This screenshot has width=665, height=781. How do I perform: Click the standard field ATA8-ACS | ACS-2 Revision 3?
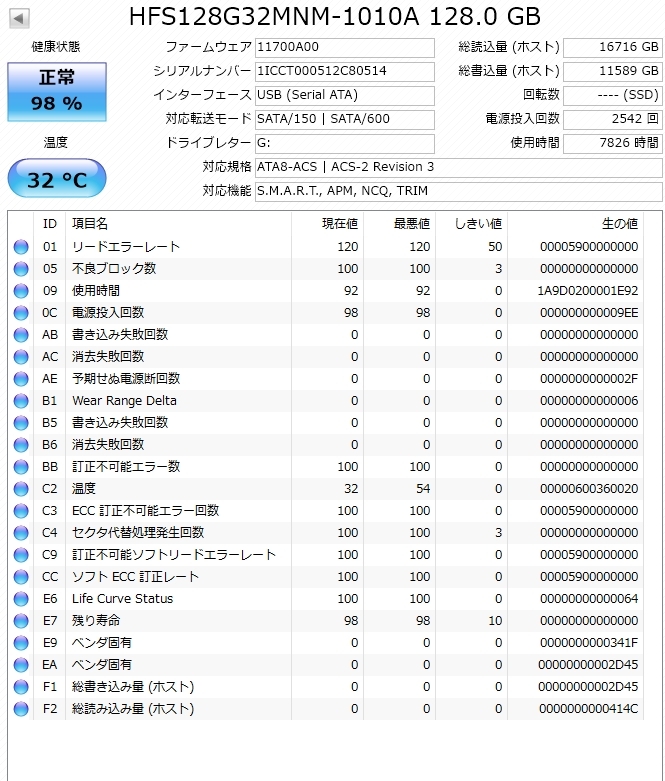point(459,167)
